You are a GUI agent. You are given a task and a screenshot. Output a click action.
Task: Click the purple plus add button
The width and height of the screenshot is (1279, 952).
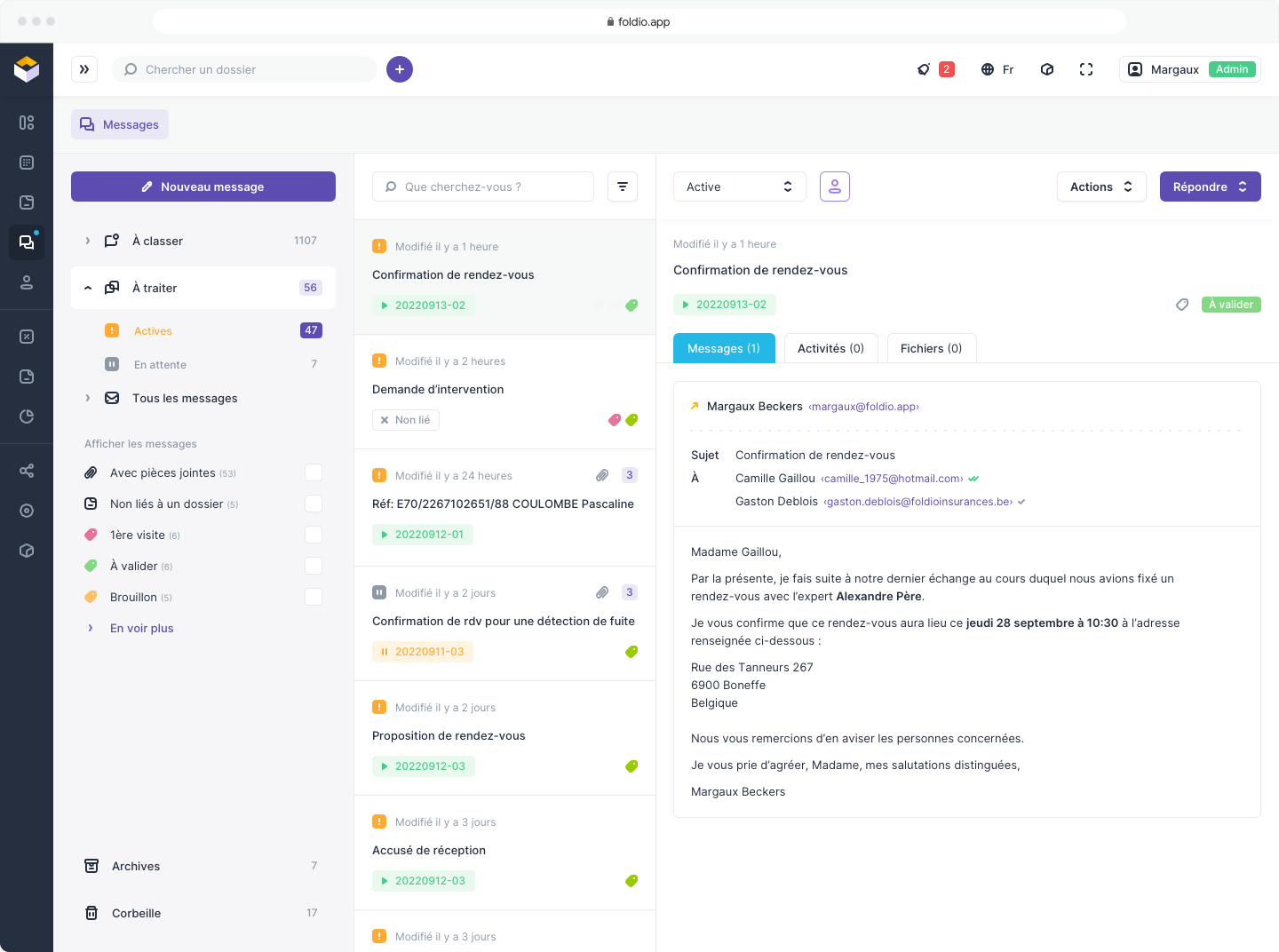[x=400, y=69]
